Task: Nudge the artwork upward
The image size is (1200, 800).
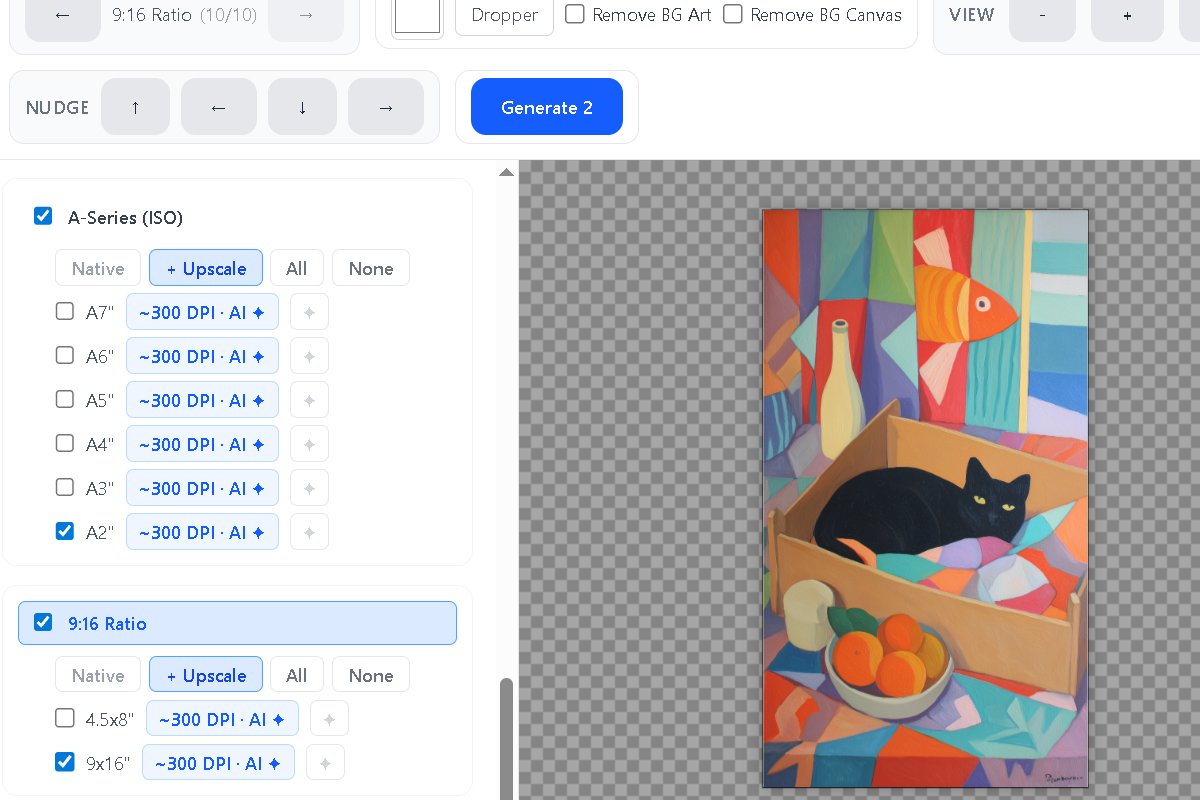Action: (135, 107)
